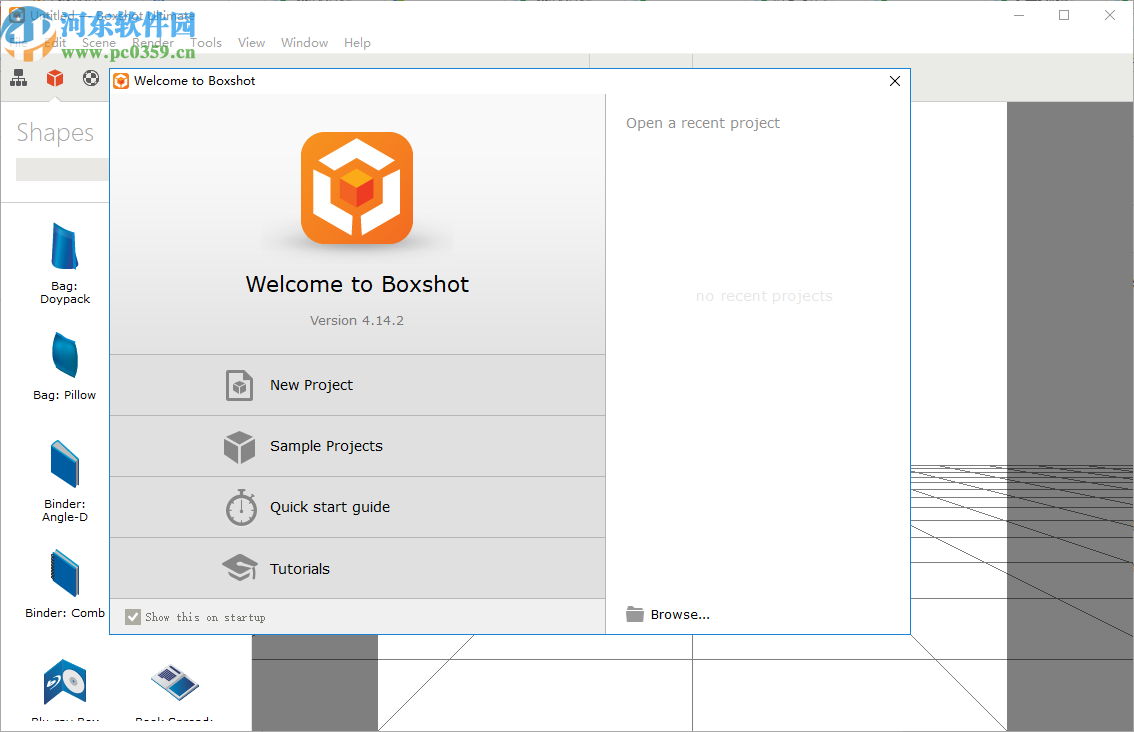Click the Shapes search field
The width and height of the screenshot is (1134, 732).
point(62,170)
